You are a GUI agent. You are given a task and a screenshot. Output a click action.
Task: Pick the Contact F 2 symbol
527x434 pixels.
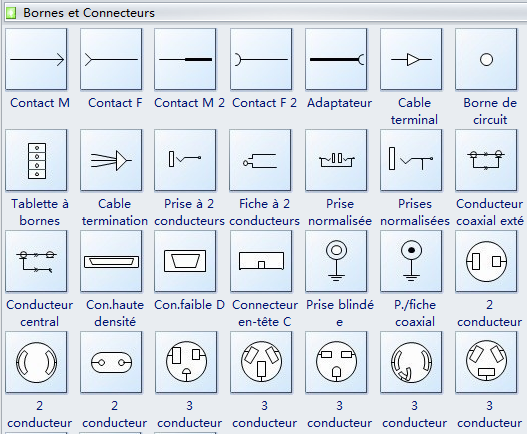point(261,59)
